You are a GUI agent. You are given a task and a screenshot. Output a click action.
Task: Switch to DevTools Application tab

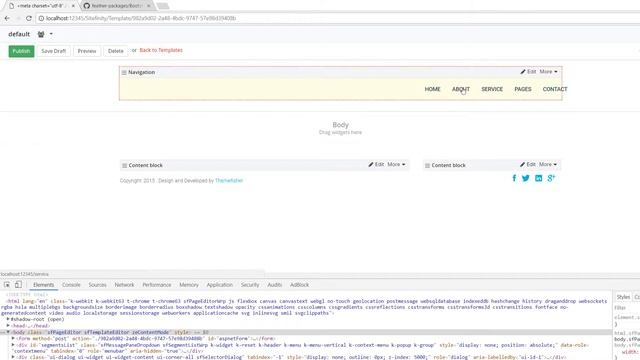click(220, 285)
